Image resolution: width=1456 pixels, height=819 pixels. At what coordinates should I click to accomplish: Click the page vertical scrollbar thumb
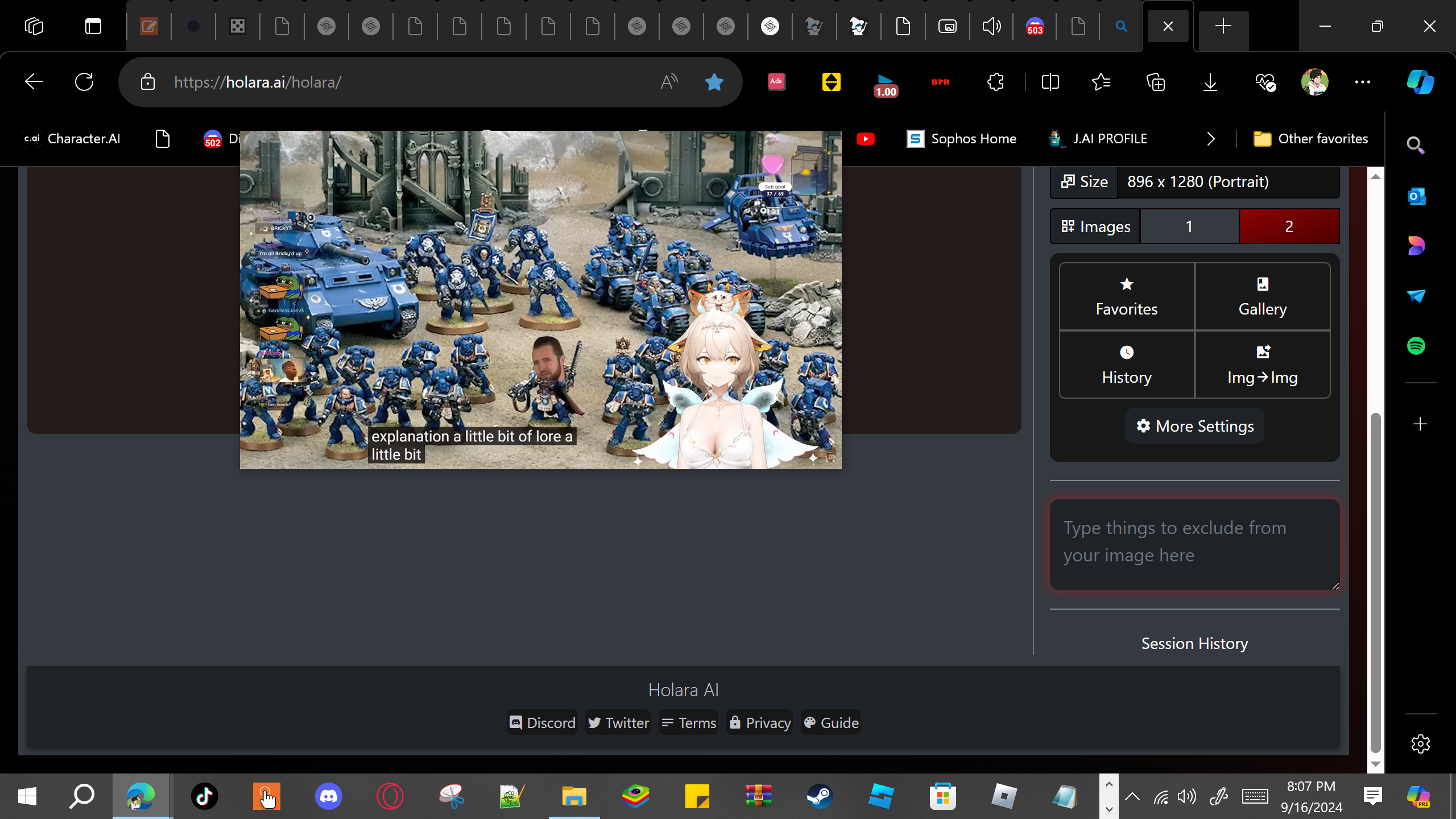point(1375,582)
